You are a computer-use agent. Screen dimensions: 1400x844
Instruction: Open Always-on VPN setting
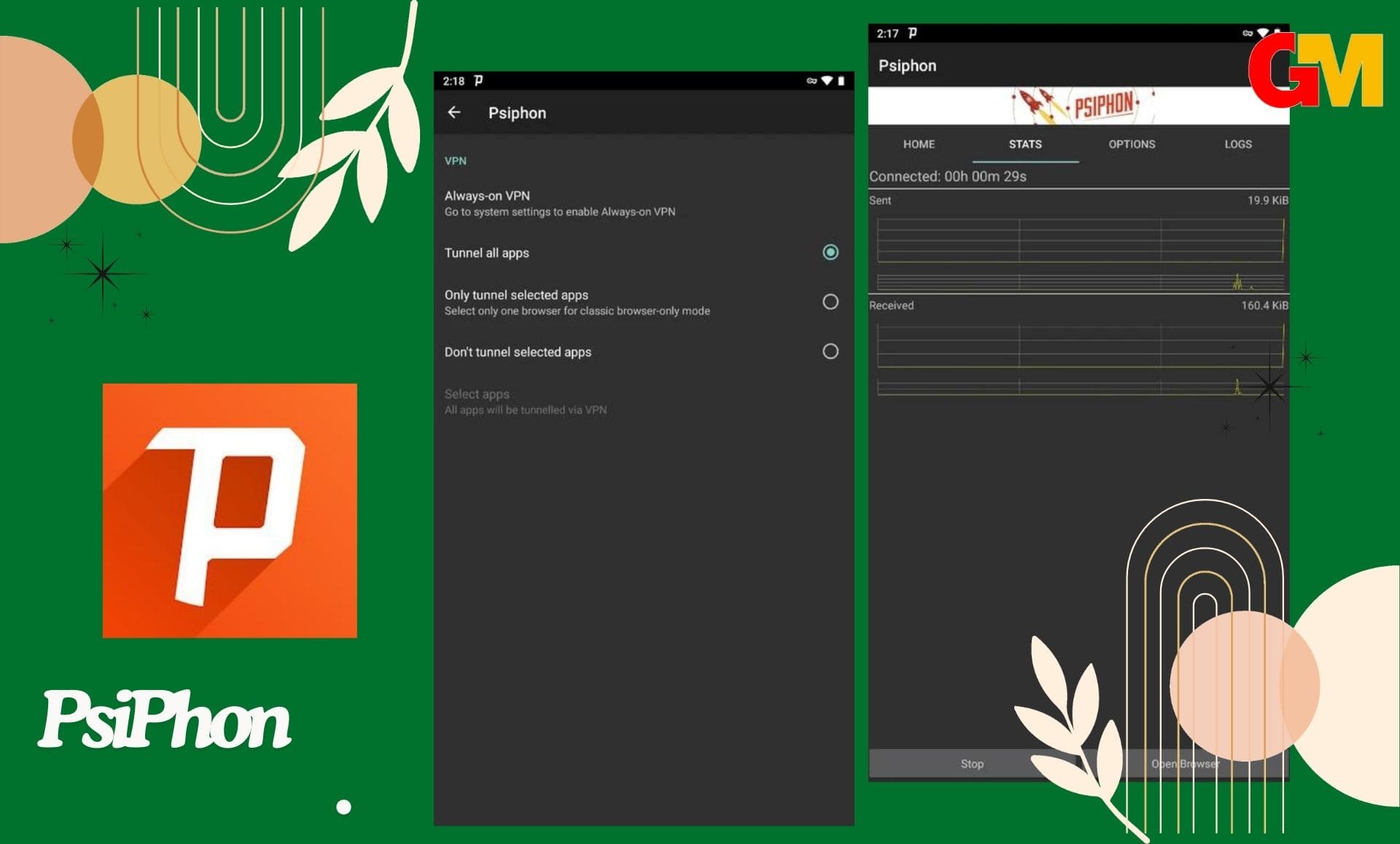(x=644, y=203)
